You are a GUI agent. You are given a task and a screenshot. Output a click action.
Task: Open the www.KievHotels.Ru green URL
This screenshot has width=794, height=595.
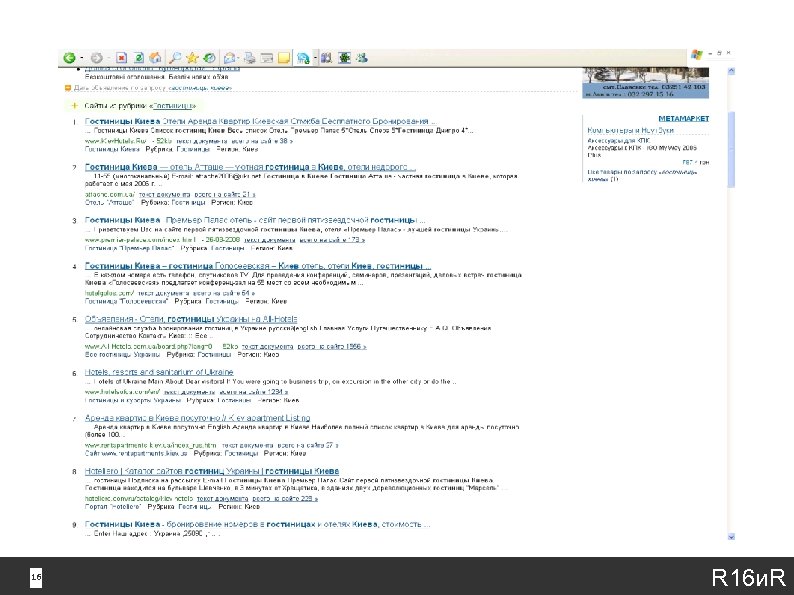pos(116,141)
